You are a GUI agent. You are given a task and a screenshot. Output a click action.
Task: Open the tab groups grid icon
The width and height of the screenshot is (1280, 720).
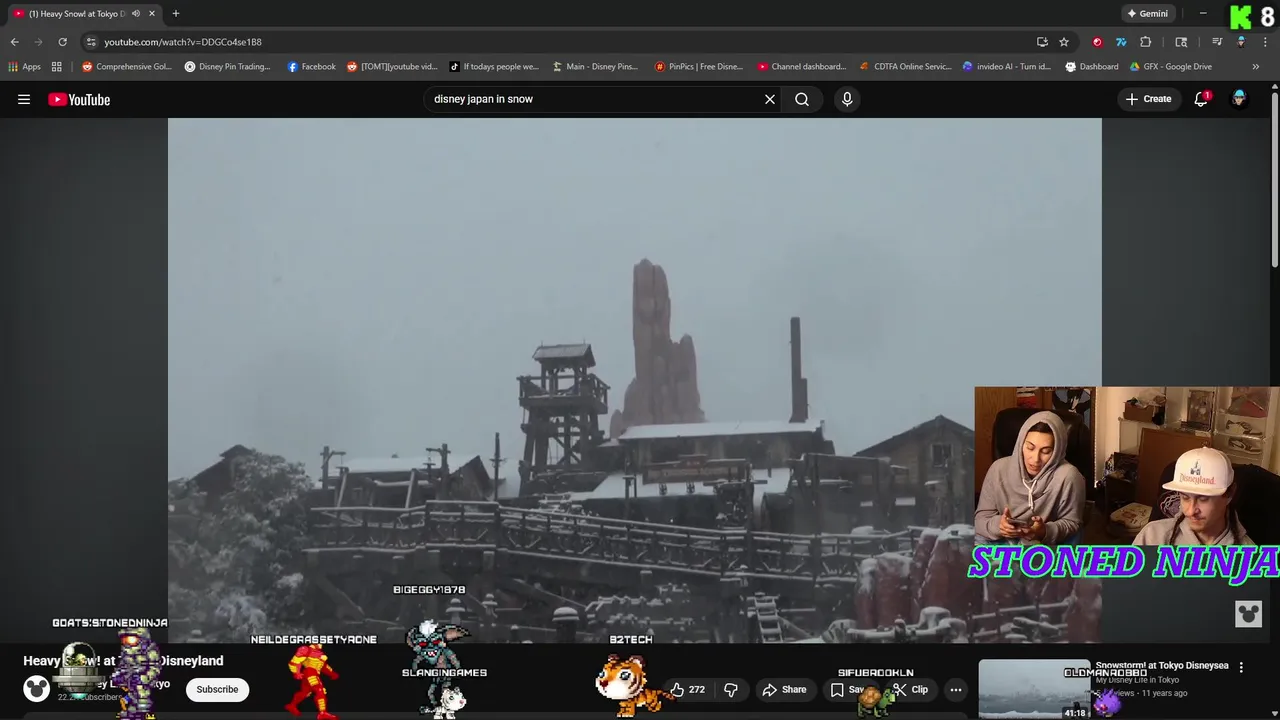coord(56,67)
